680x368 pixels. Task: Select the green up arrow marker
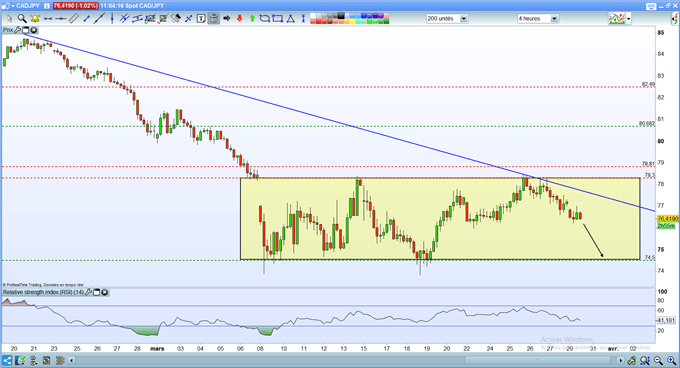(x=252, y=19)
